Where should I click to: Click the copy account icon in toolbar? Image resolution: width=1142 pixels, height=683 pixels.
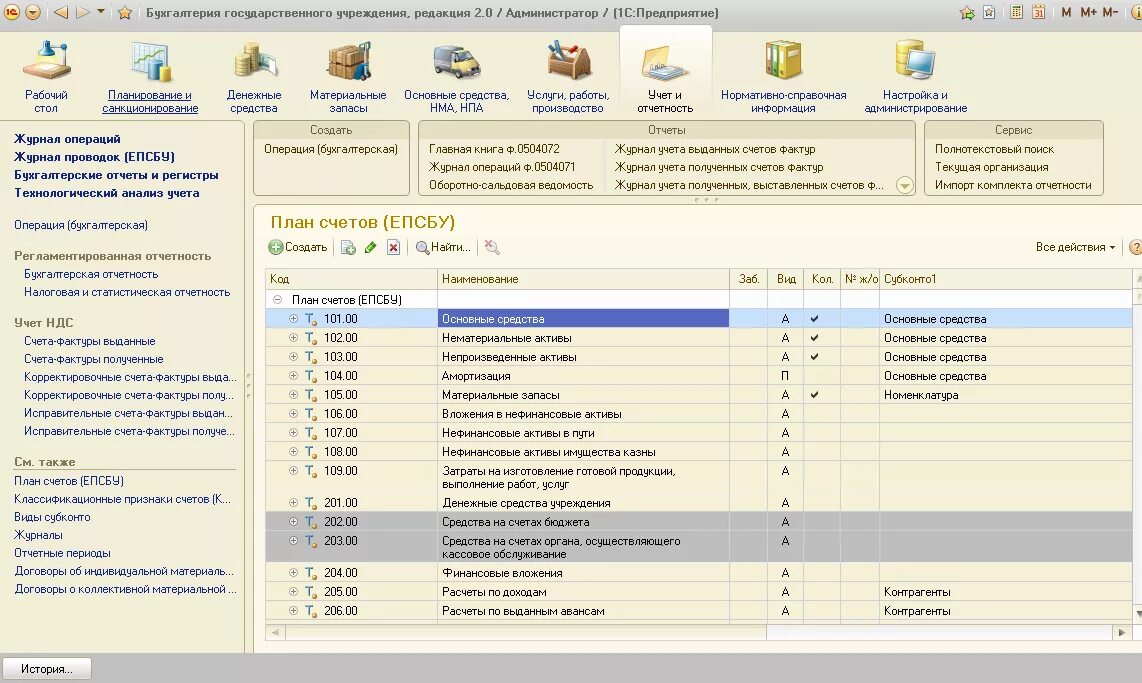coord(348,248)
